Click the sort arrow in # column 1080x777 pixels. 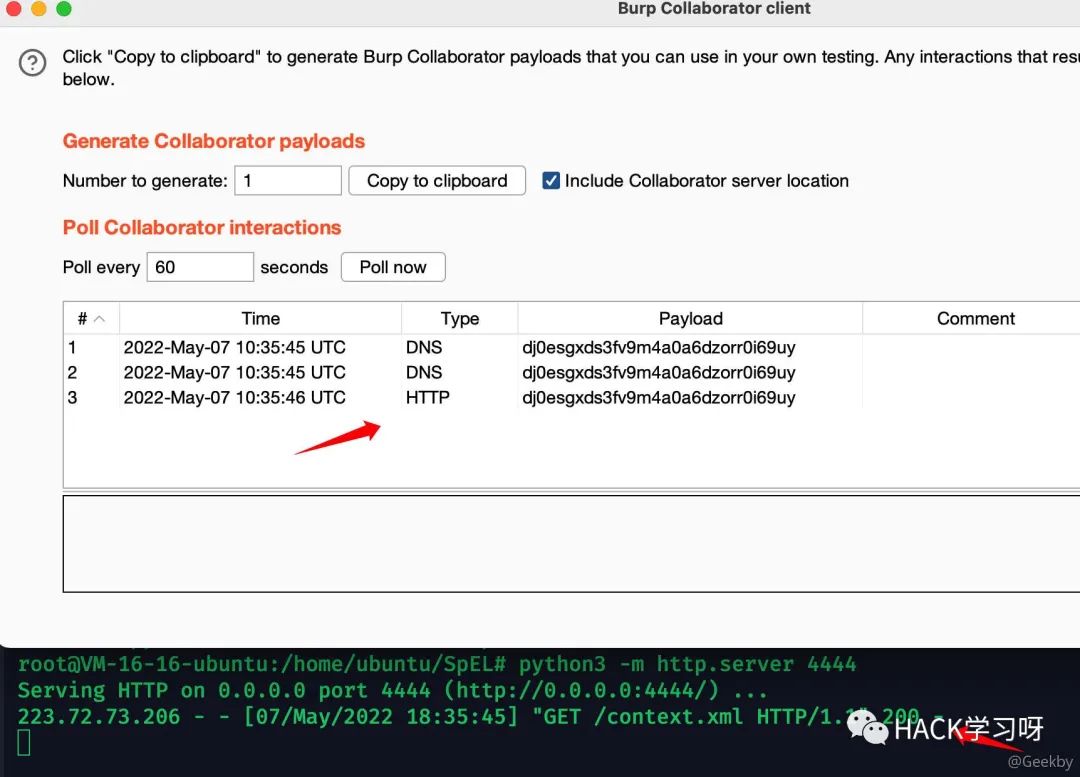99,318
